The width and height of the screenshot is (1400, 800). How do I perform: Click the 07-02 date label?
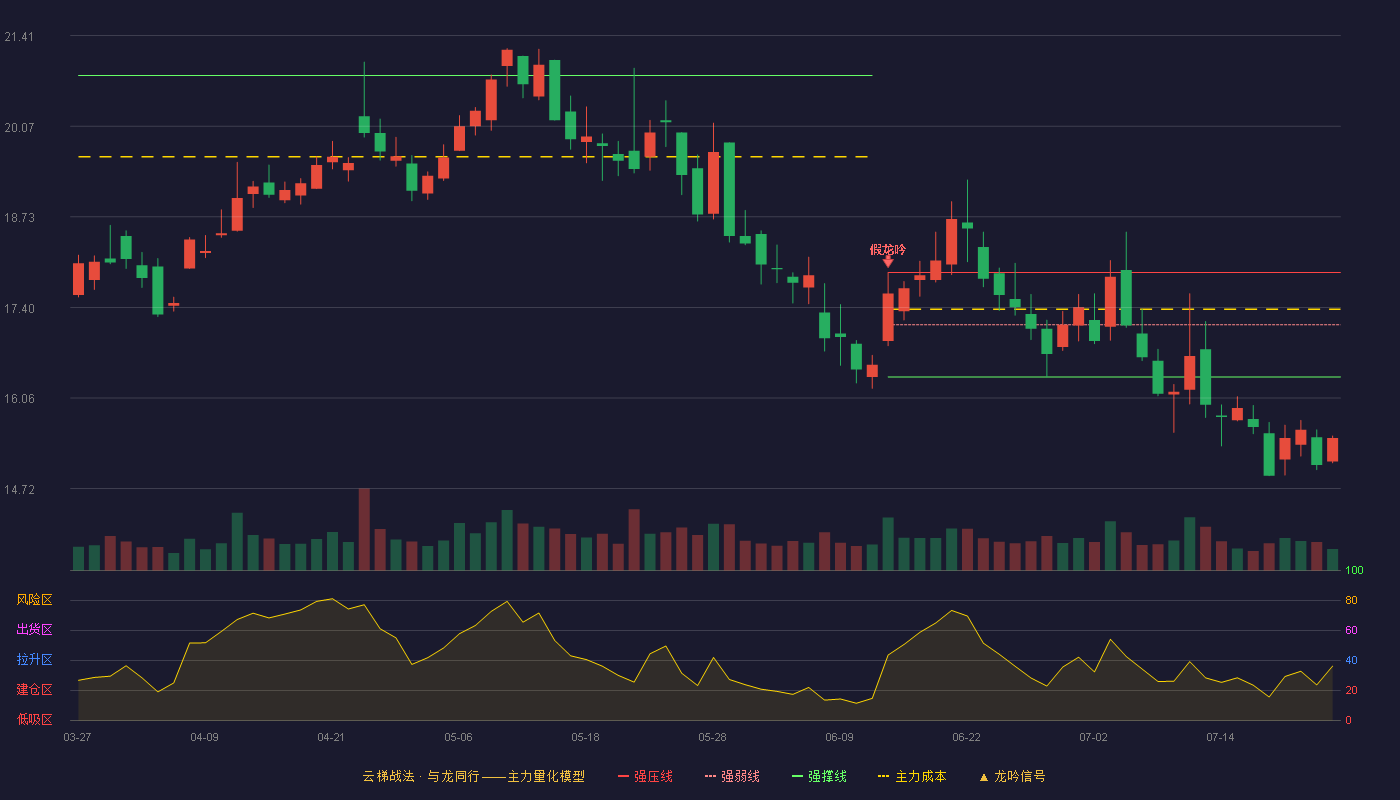pos(1093,737)
